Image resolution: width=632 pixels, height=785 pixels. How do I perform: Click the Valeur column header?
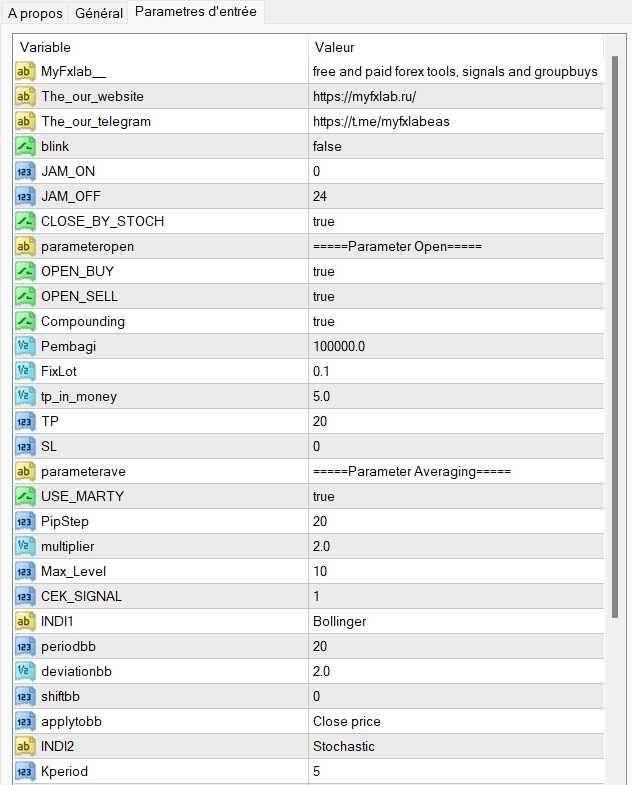[455, 47]
